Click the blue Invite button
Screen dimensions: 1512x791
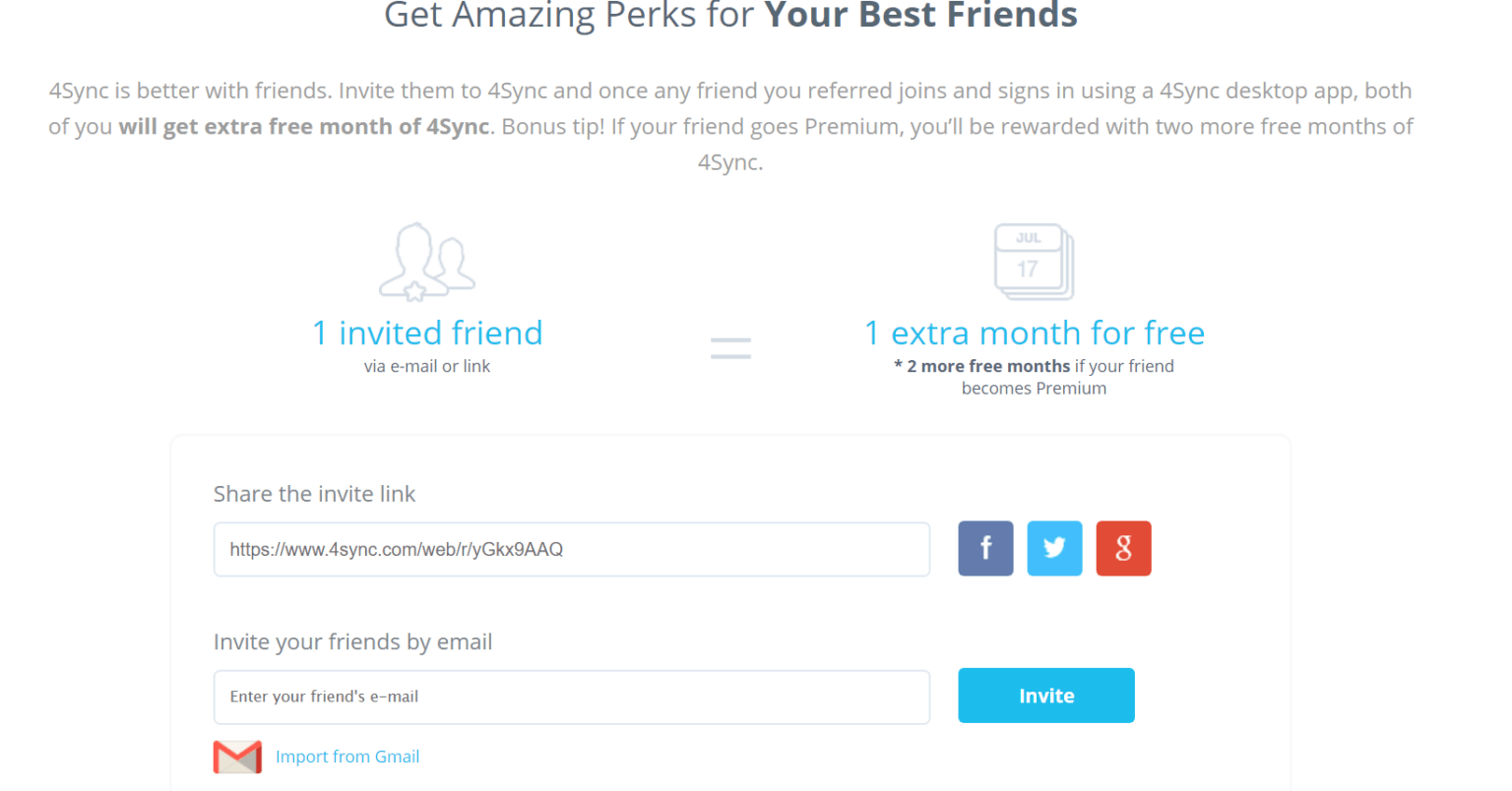(1046, 696)
